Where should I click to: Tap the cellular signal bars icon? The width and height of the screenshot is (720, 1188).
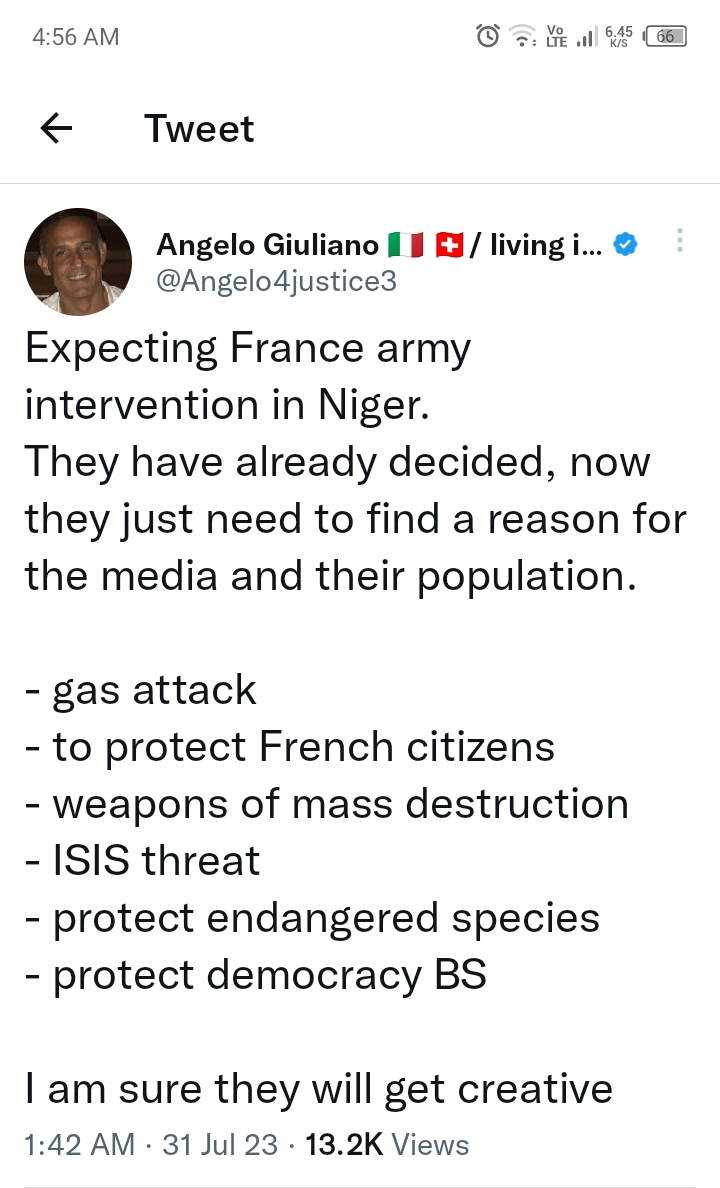[587, 36]
